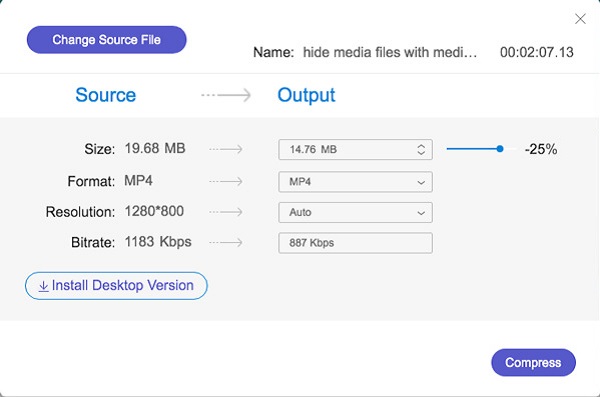The width and height of the screenshot is (600, 397).
Task: Click the 'Format:' label
Action: click(91, 181)
